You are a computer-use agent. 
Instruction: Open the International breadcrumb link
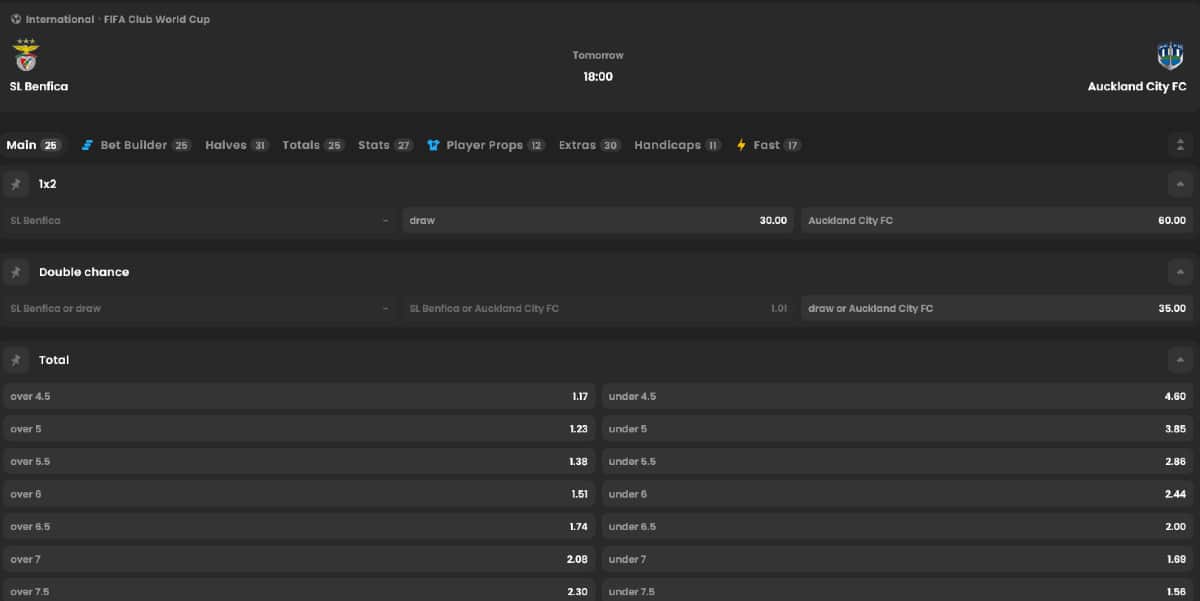pos(60,19)
